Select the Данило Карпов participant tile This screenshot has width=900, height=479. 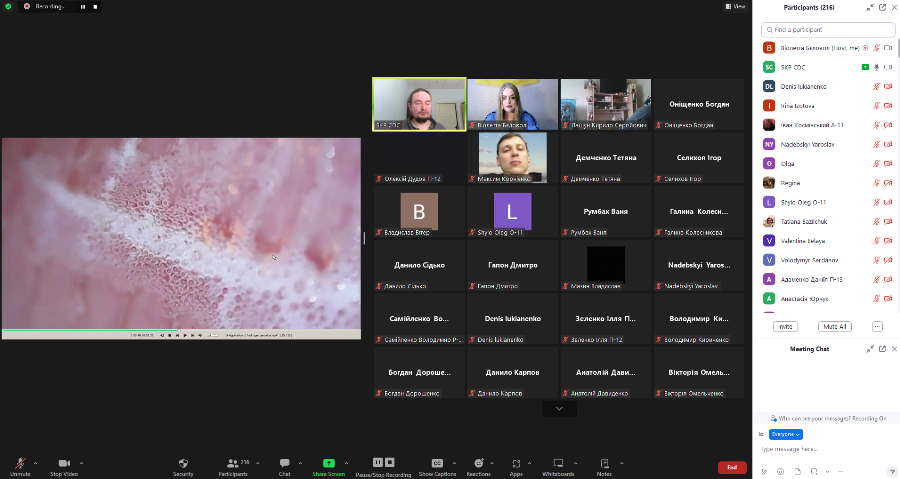[x=513, y=373]
